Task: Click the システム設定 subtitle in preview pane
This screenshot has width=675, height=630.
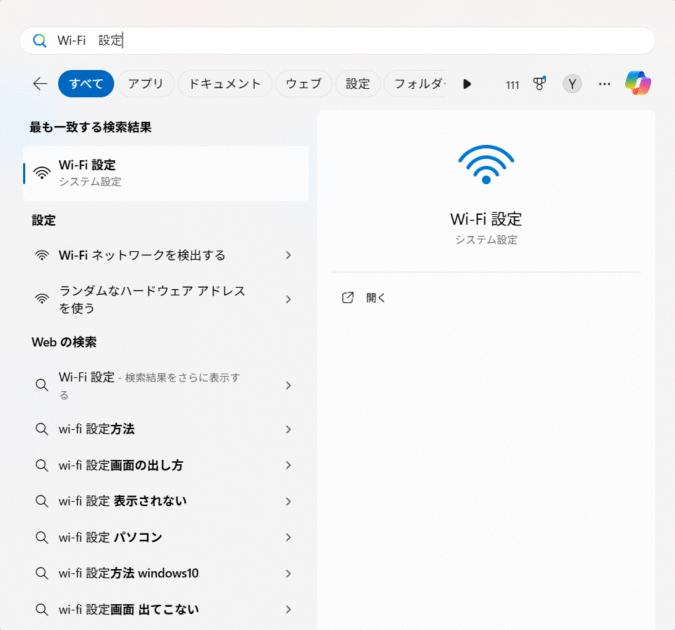Action: tap(486, 240)
